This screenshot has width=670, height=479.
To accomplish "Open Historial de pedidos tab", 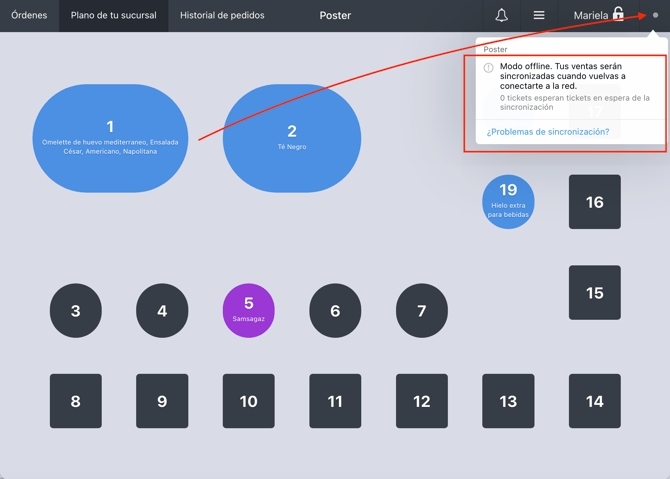I will coord(222,15).
